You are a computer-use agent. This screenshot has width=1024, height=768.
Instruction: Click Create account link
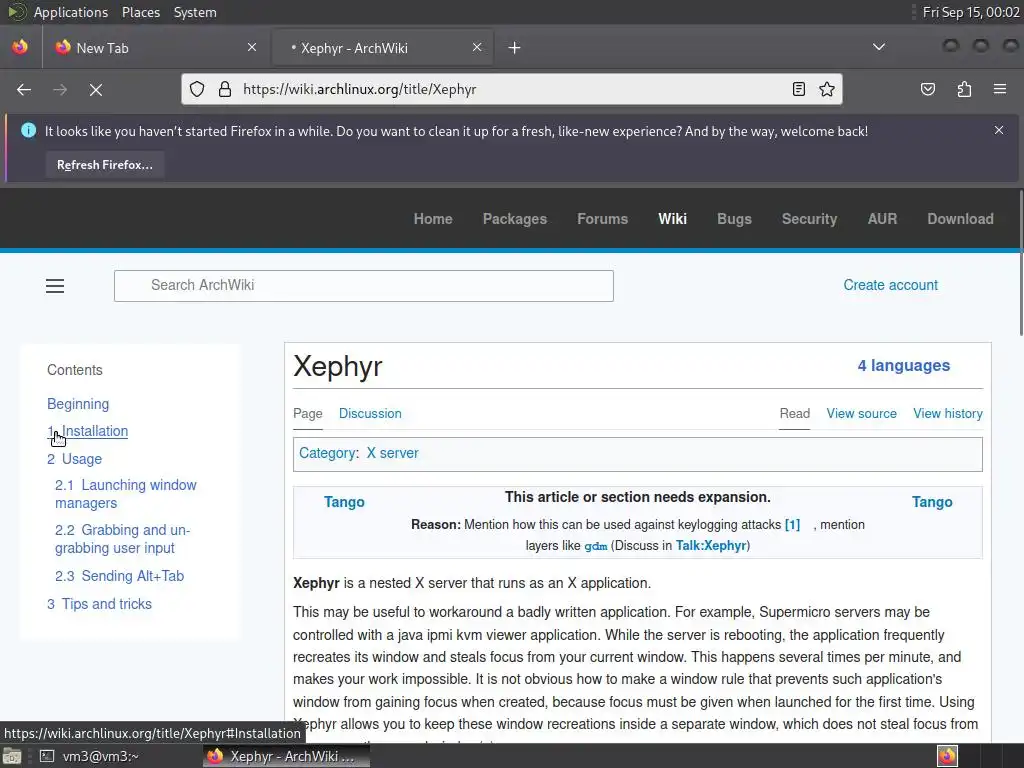click(x=890, y=285)
